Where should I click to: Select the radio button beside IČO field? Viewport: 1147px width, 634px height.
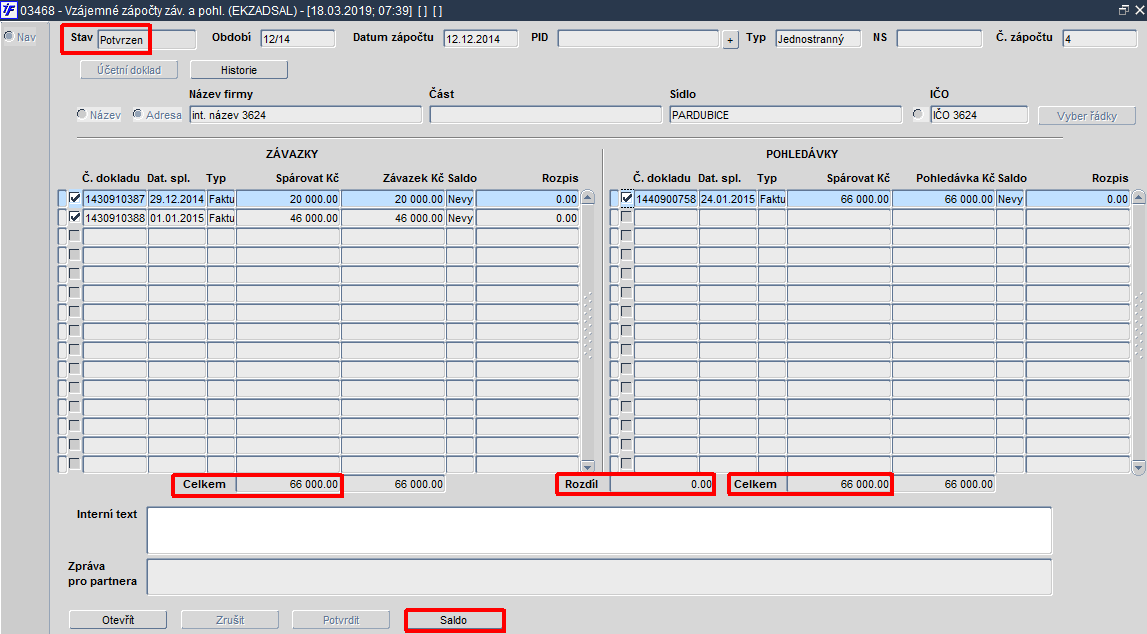point(918,115)
